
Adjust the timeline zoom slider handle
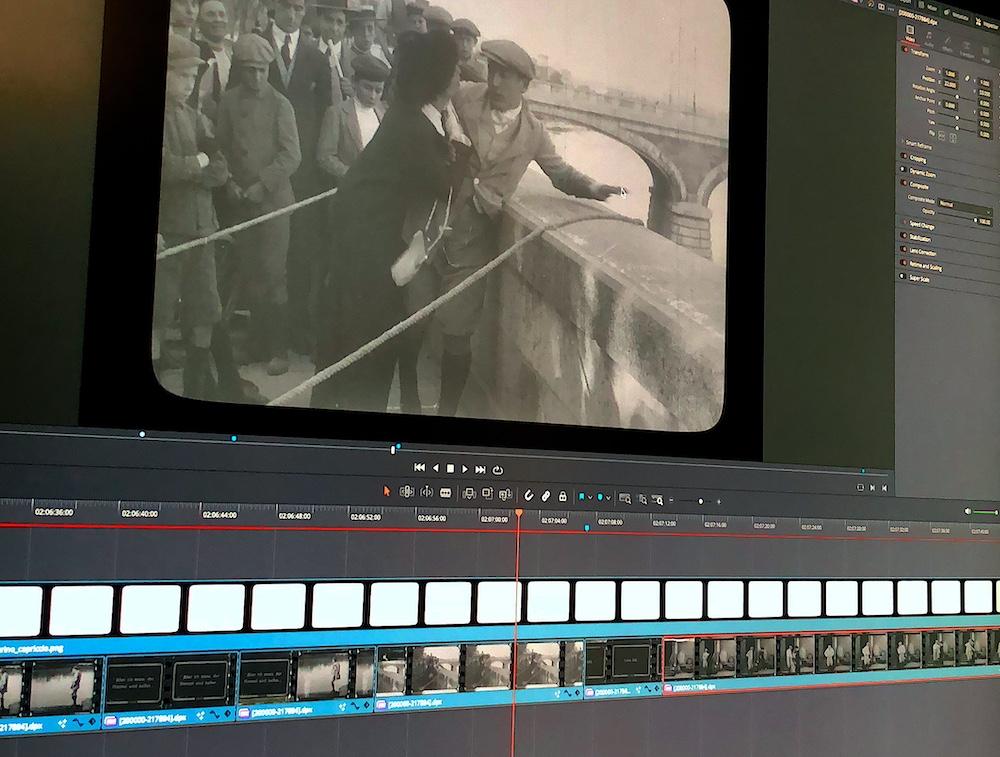click(700, 501)
